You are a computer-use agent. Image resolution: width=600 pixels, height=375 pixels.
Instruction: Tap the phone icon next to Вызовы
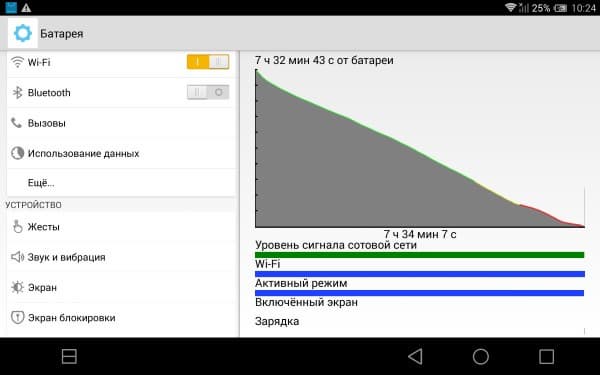coord(16,123)
